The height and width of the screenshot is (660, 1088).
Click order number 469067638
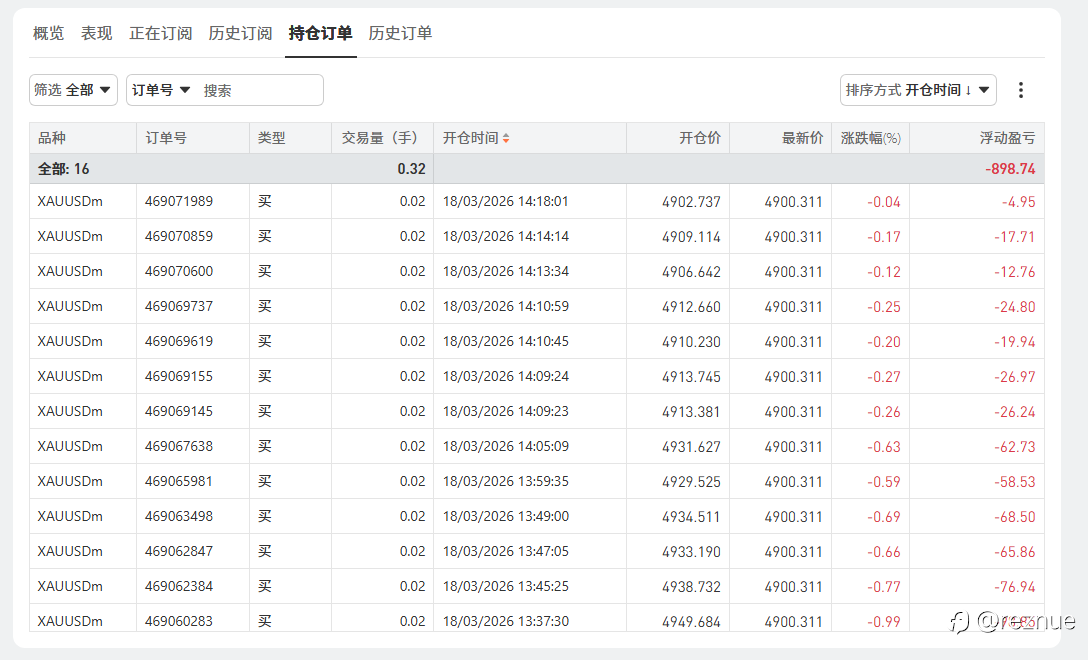179,446
